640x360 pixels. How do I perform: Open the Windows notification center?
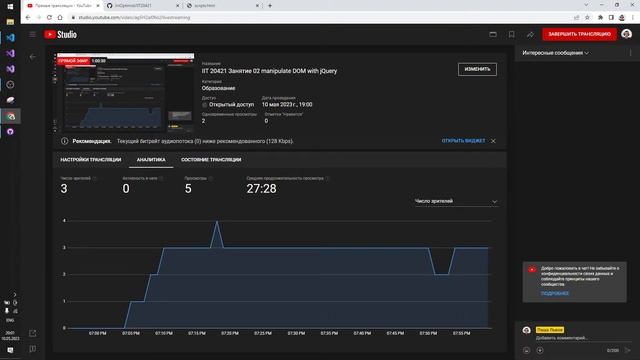tap(10, 350)
